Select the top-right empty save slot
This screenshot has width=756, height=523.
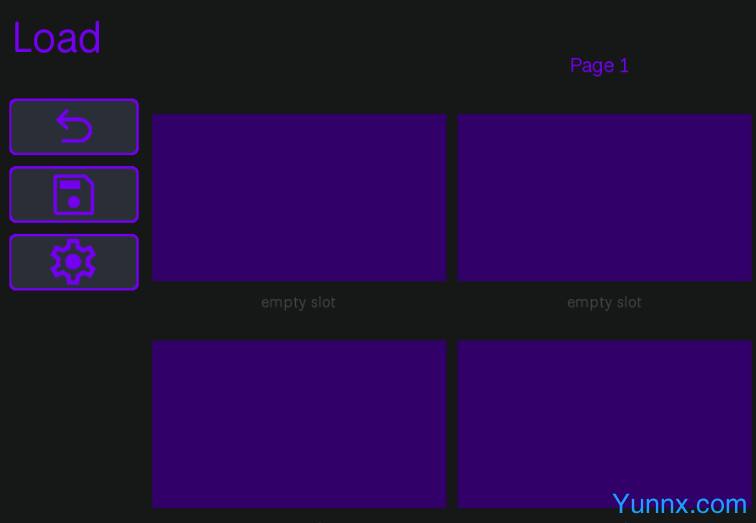click(604, 197)
